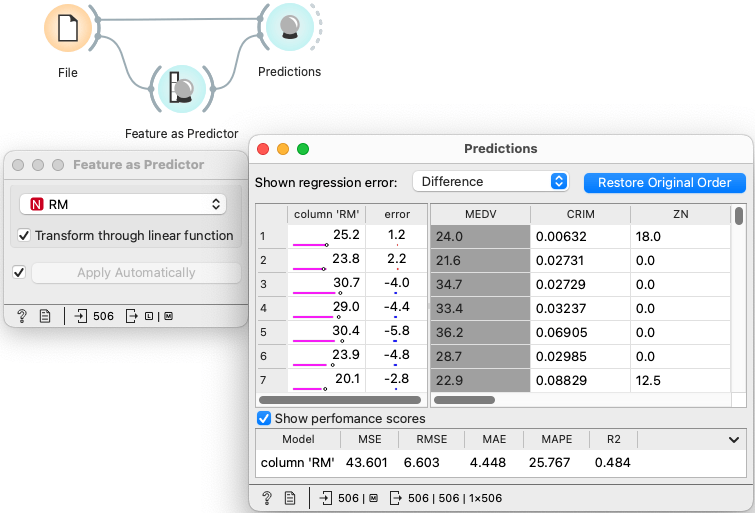The height and width of the screenshot is (513, 755).
Task: Open the RM feature dropdown
Action: [123, 204]
